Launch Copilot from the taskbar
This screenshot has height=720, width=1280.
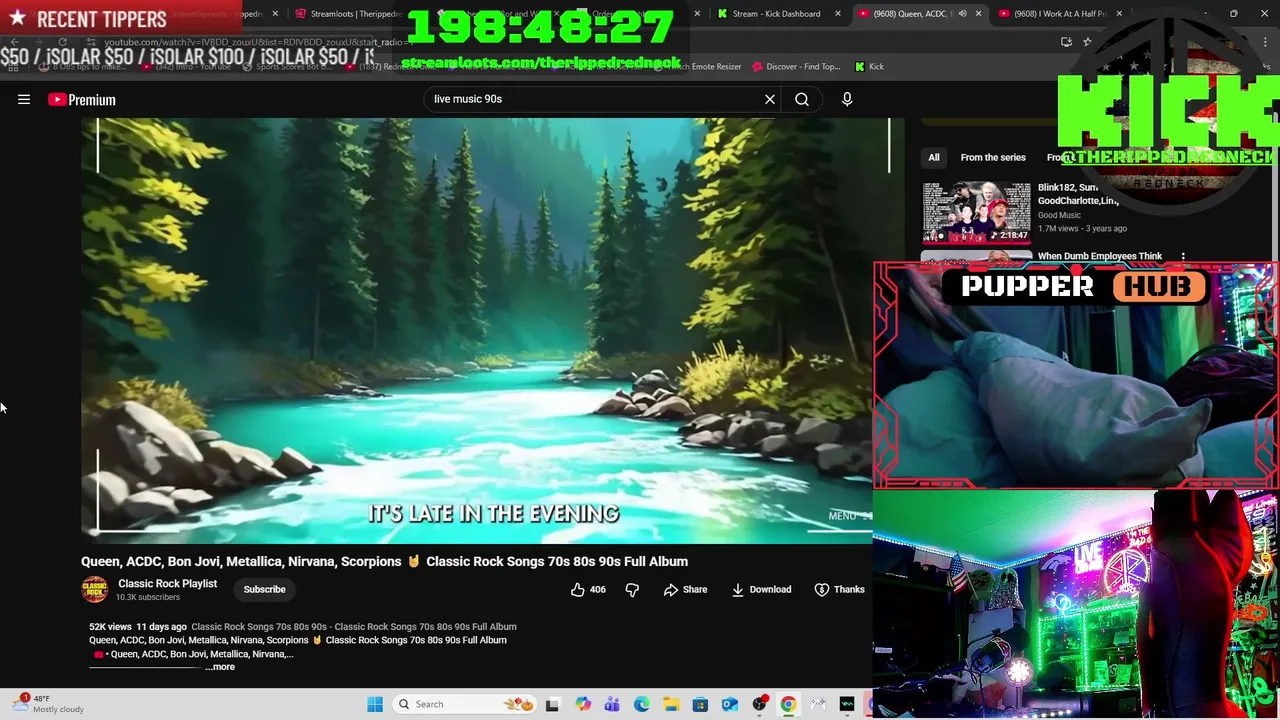(x=583, y=704)
